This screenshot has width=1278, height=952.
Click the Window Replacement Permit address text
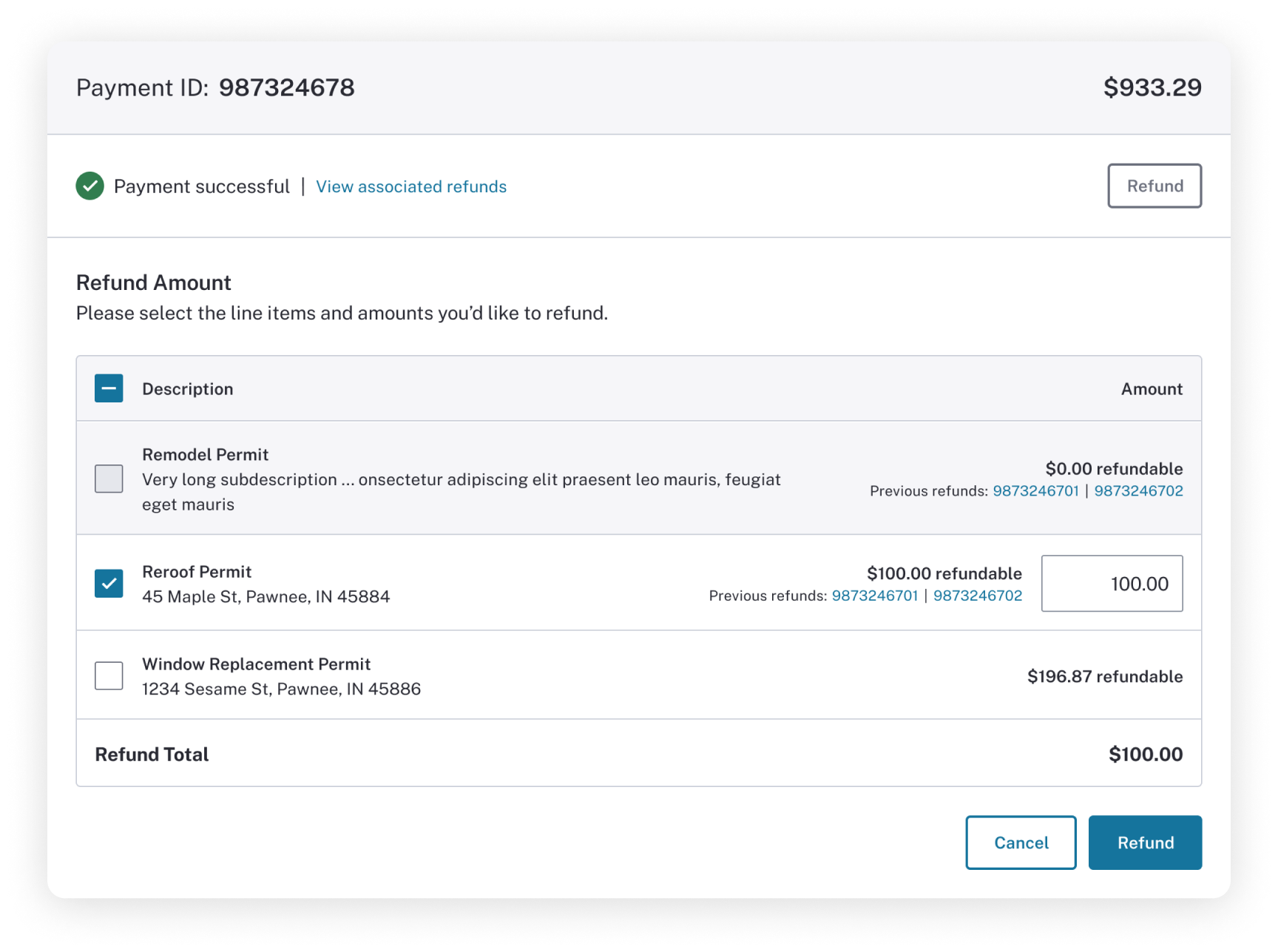tap(281, 688)
